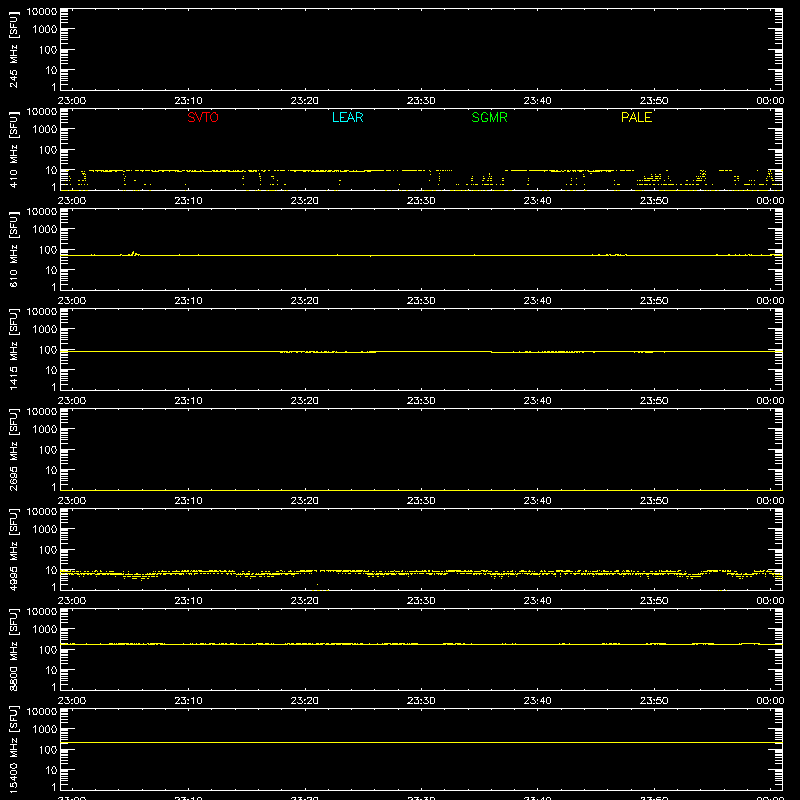Click the 10000 tick in 4995 MHz panel
Screen dimensions: 800x800
[42, 512]
